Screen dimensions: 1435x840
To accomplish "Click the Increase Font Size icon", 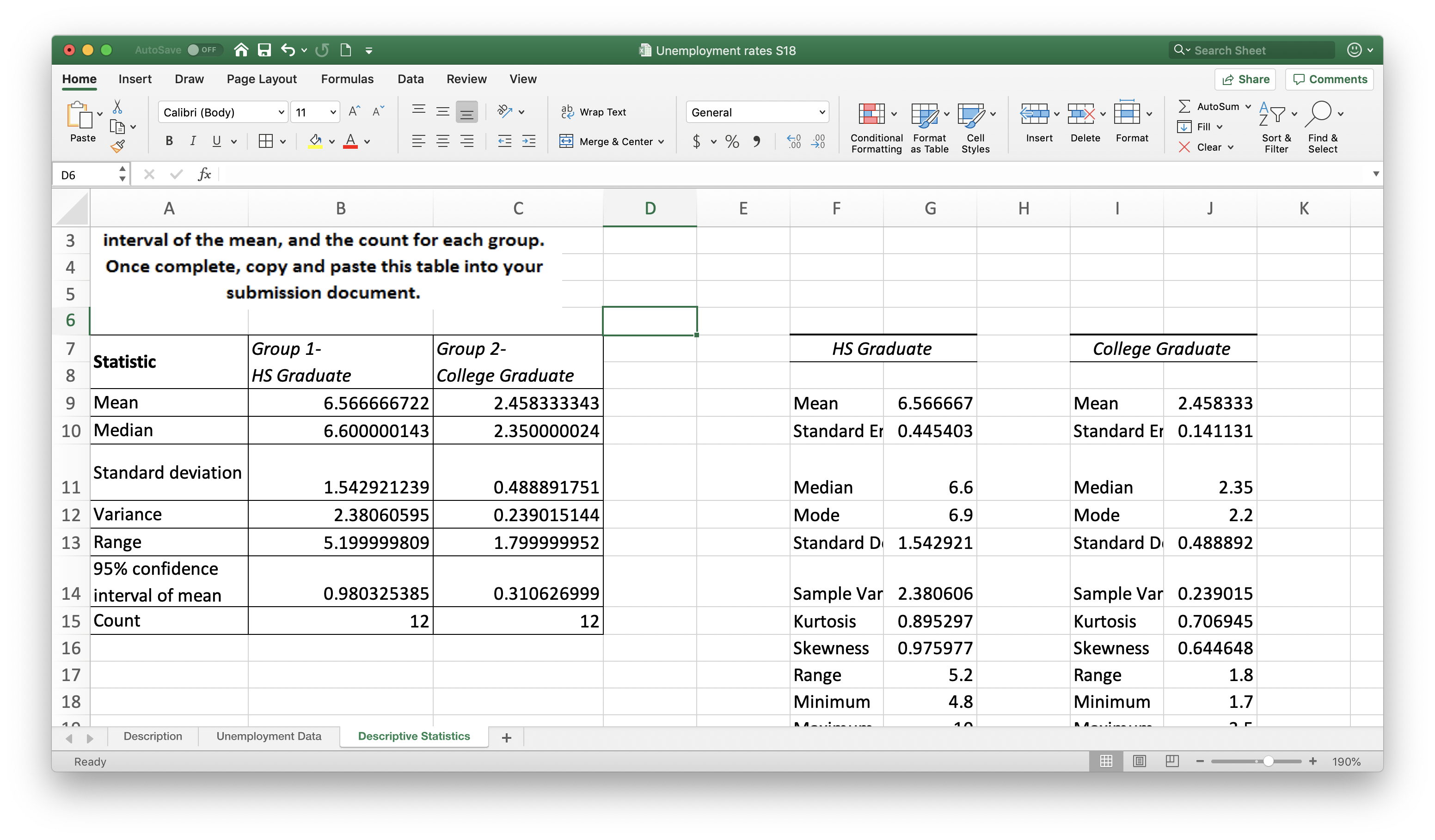I will (x=354, y=111).
